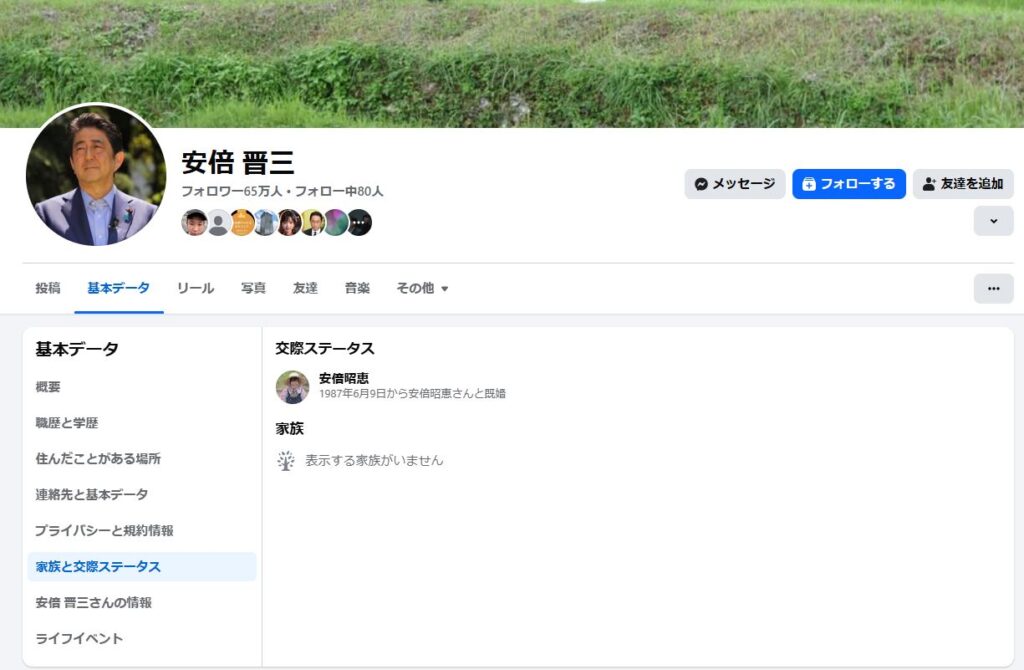Click the 友達を追加 button
The width and height of the screenshot is (1024, 670).
[962, 184]
